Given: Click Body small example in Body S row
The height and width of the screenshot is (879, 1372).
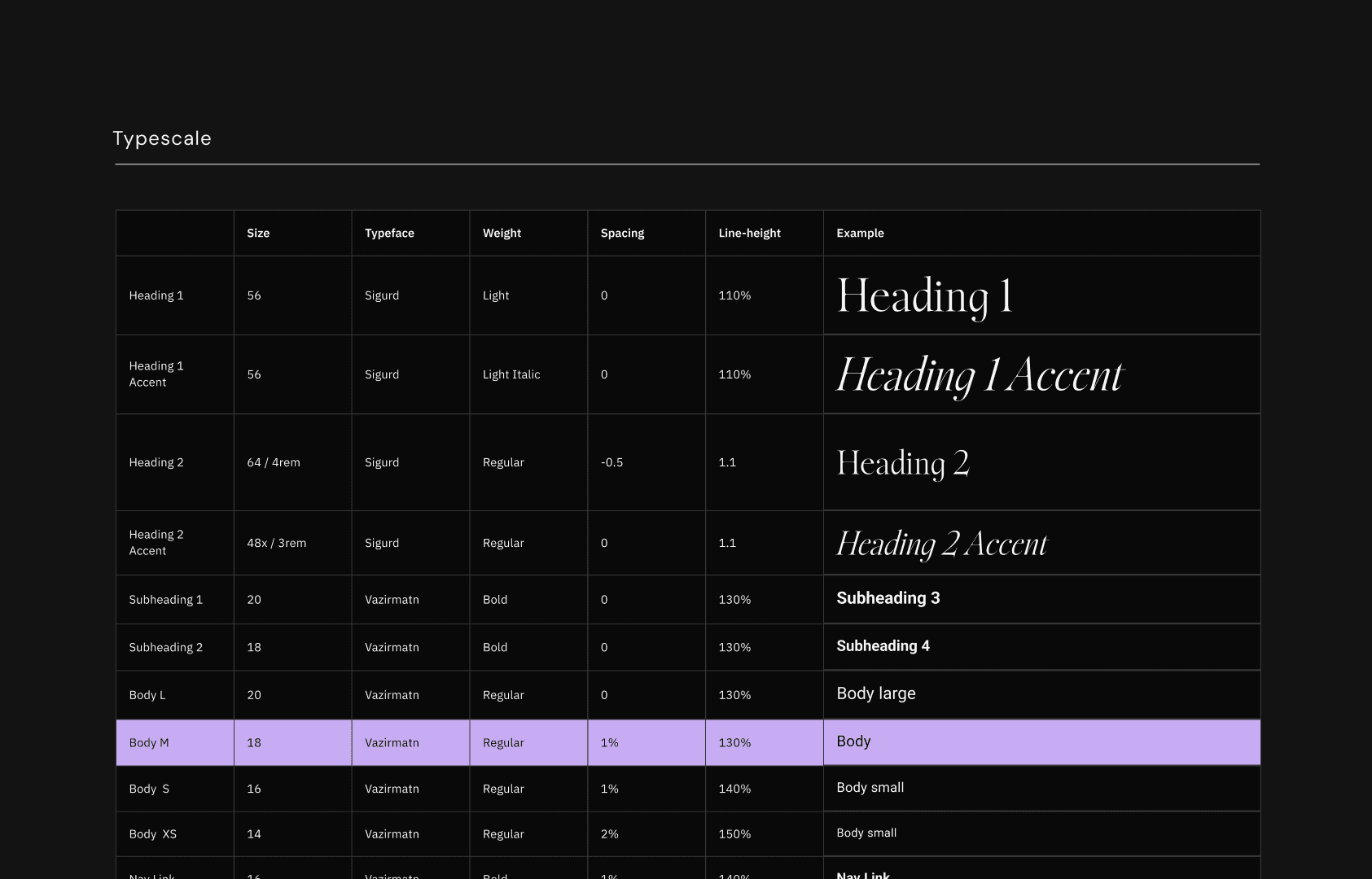Looking at the screenshot, I should coord(870,788).
